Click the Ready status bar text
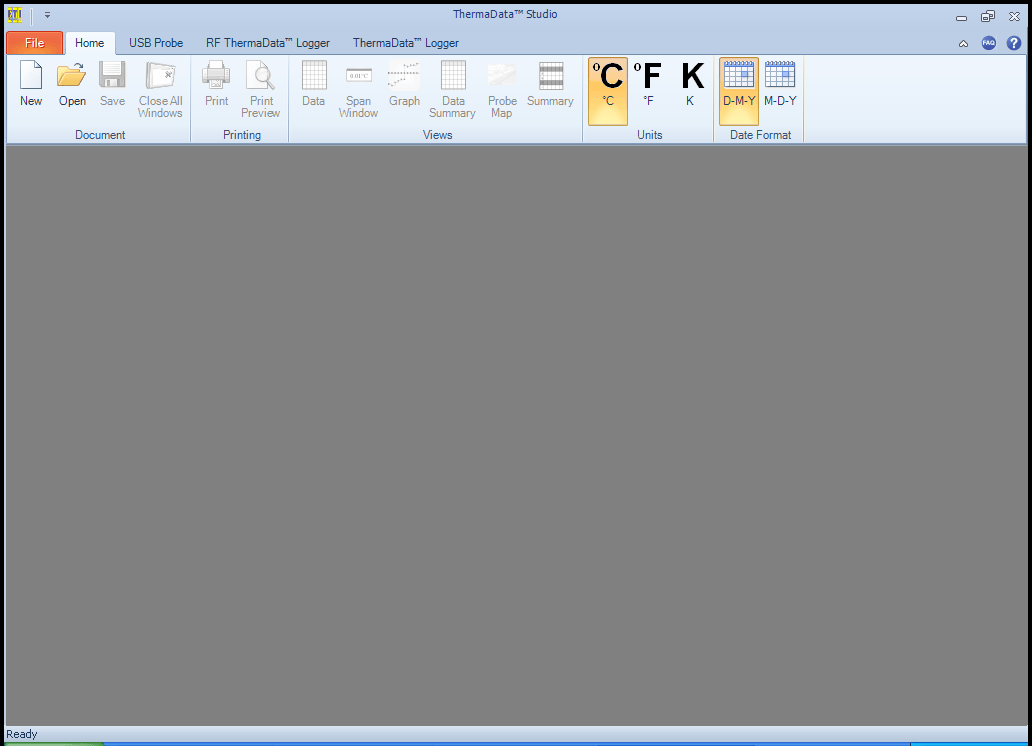The width and height of the screenshot is (1032, 746). click(x=22, y=734)
